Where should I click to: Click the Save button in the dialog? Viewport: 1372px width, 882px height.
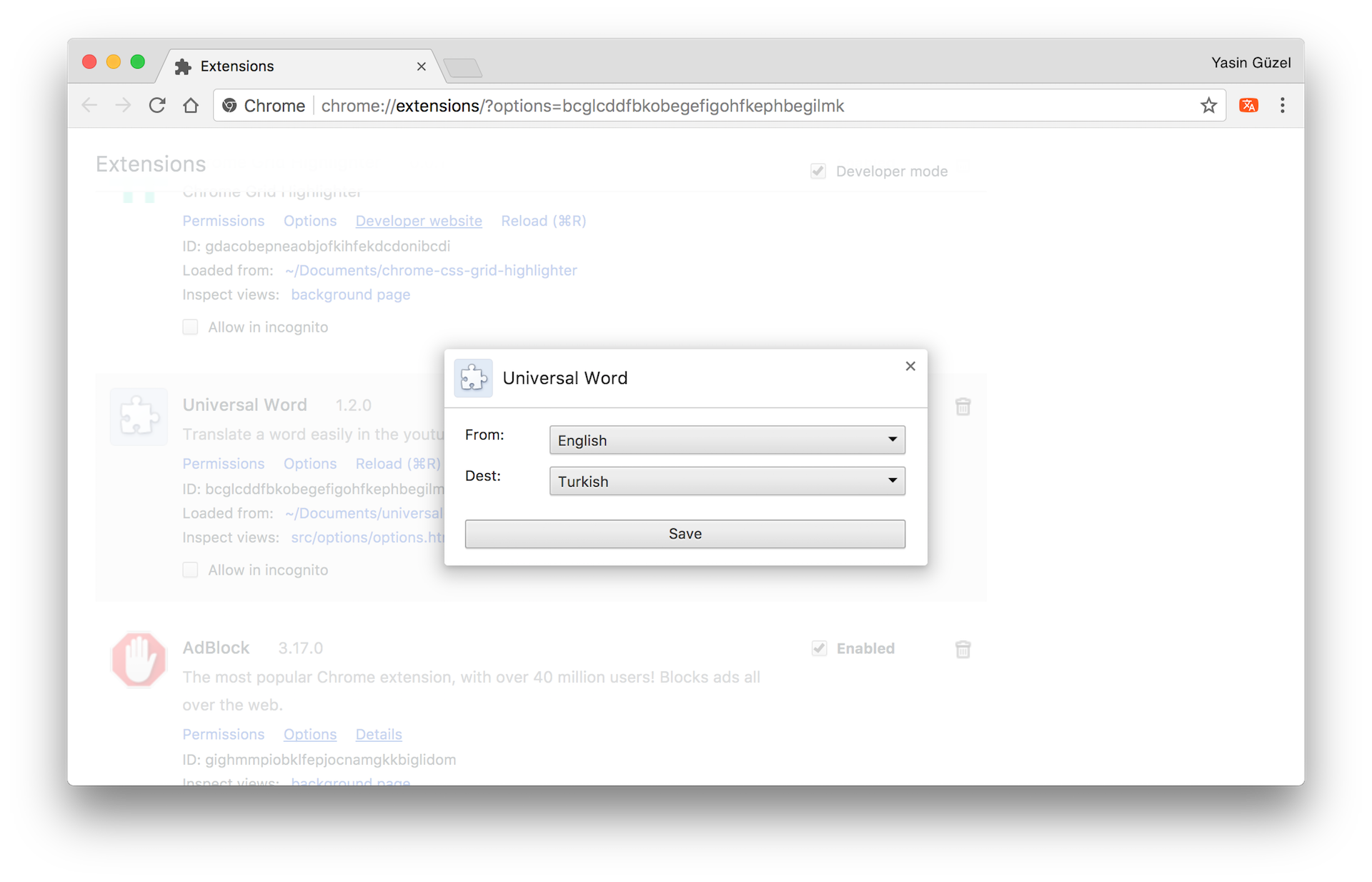(x=685, y=534)
